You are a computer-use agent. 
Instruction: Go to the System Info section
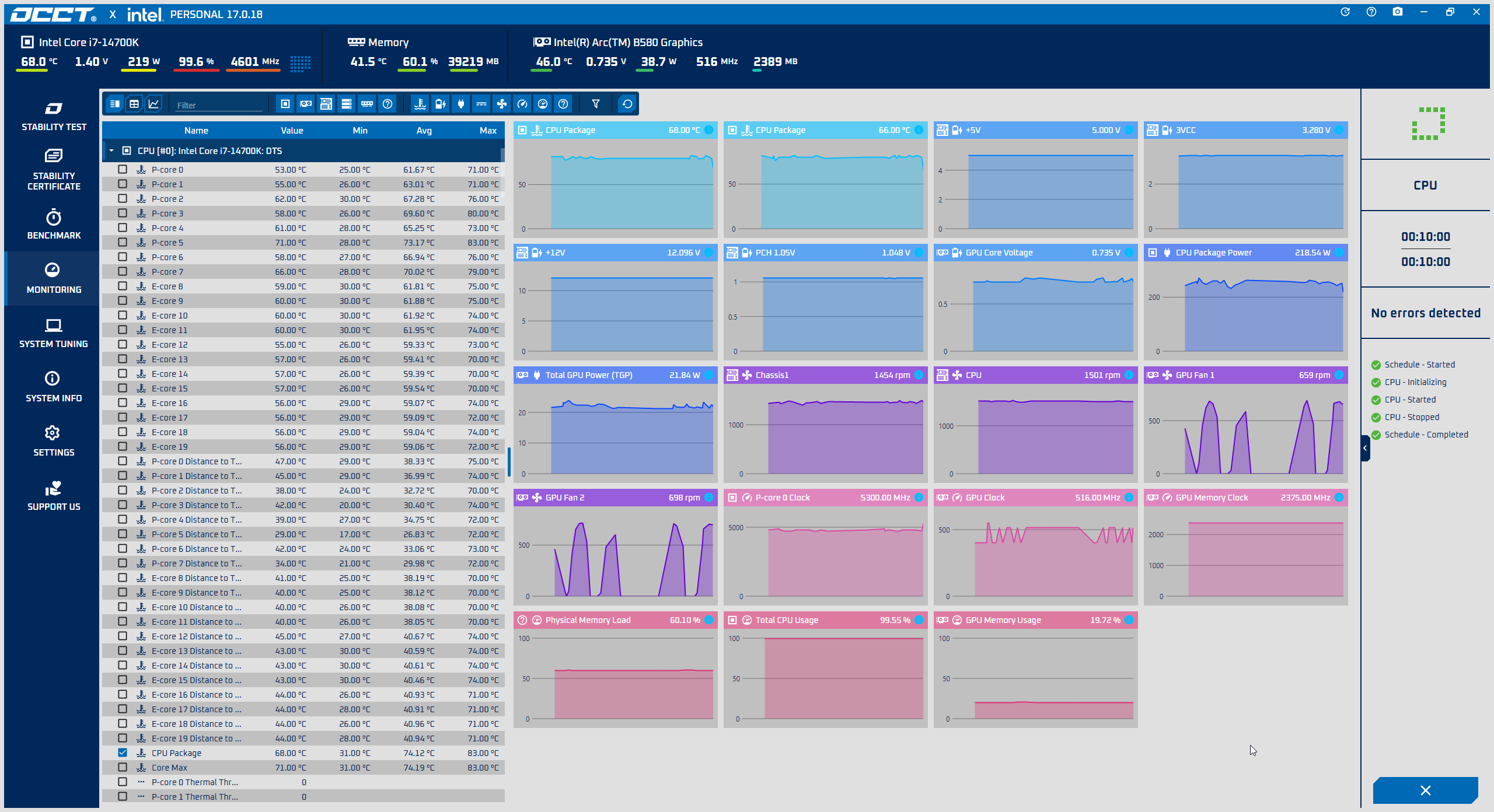54,387
